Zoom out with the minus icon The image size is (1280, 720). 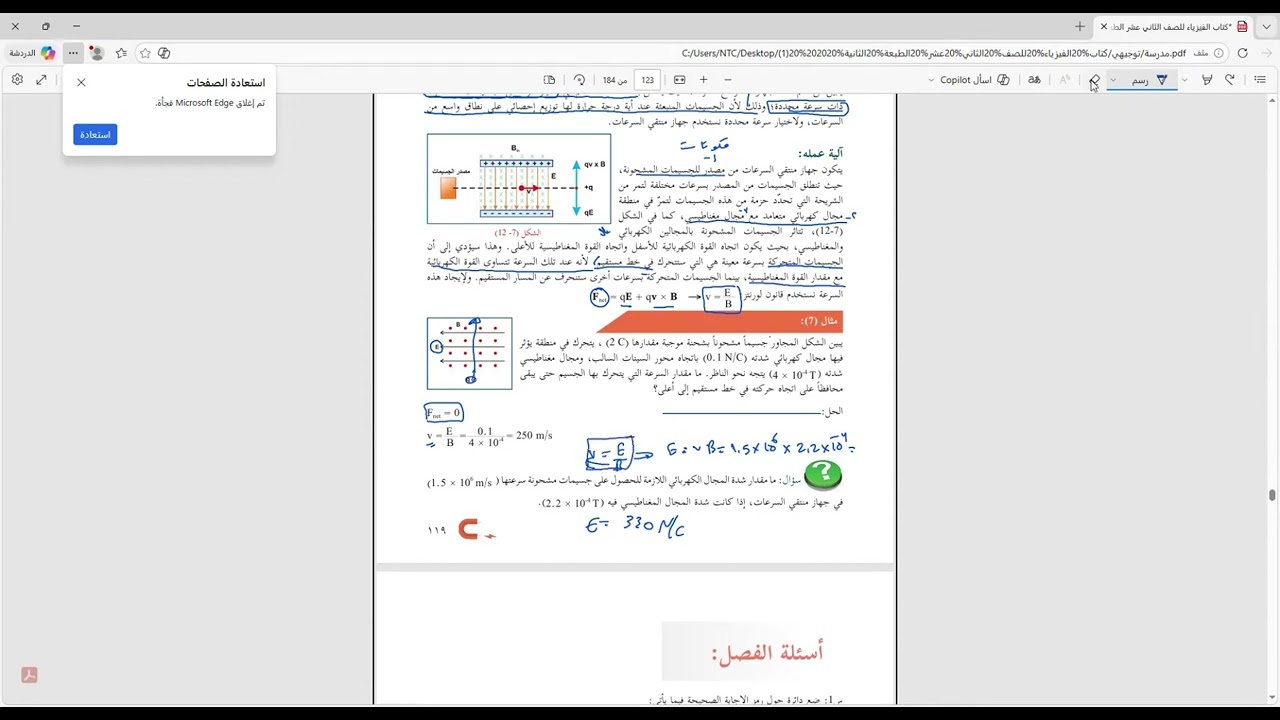coord(728,80)
